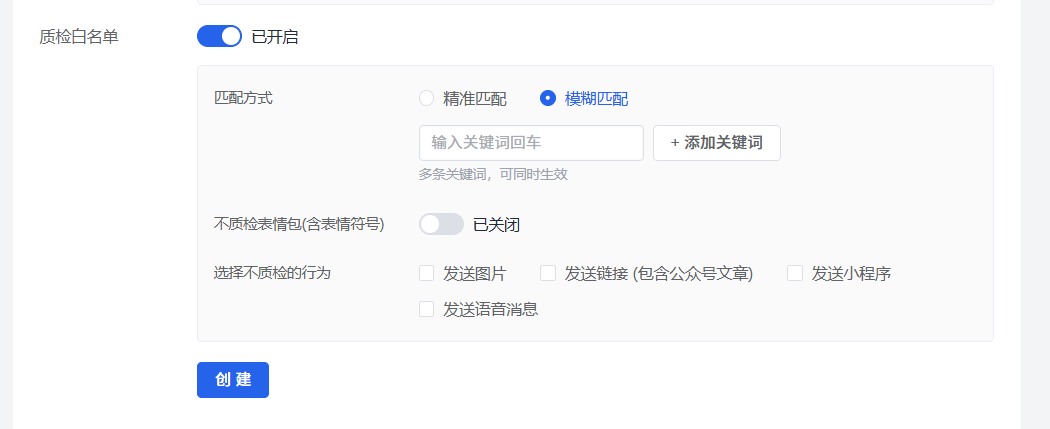This screenshot has width=1050, height=429.
Task: Select the 模糊匹配 radio option
Action: pos(548,98)
